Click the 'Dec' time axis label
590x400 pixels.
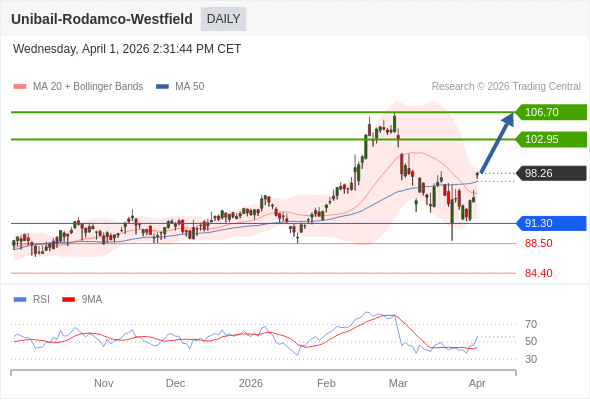175,383
